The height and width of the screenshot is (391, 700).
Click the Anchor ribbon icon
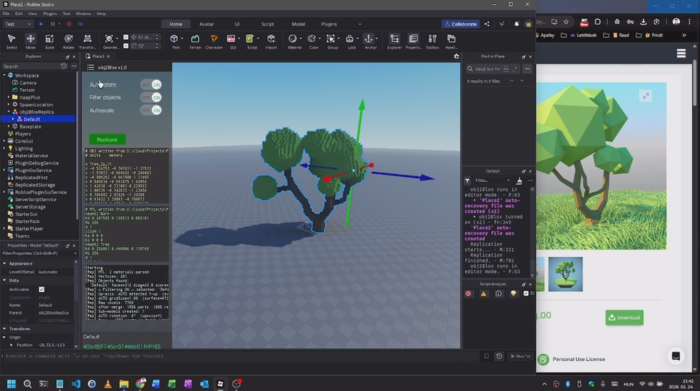(x=369, y=41)
